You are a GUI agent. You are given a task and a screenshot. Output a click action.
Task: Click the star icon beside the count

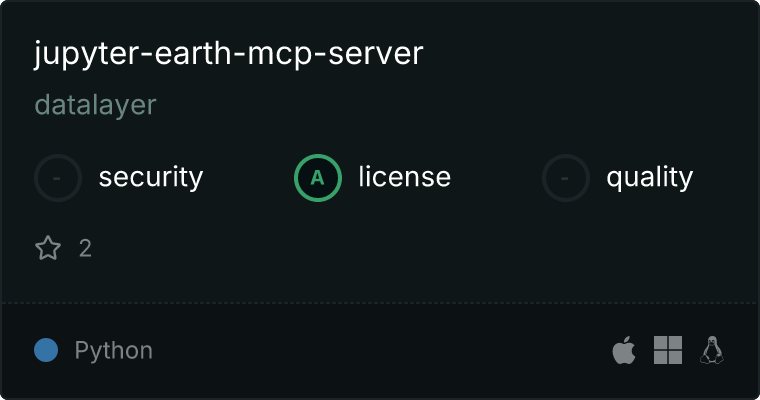pyautogui.click(x=48, y=248)
